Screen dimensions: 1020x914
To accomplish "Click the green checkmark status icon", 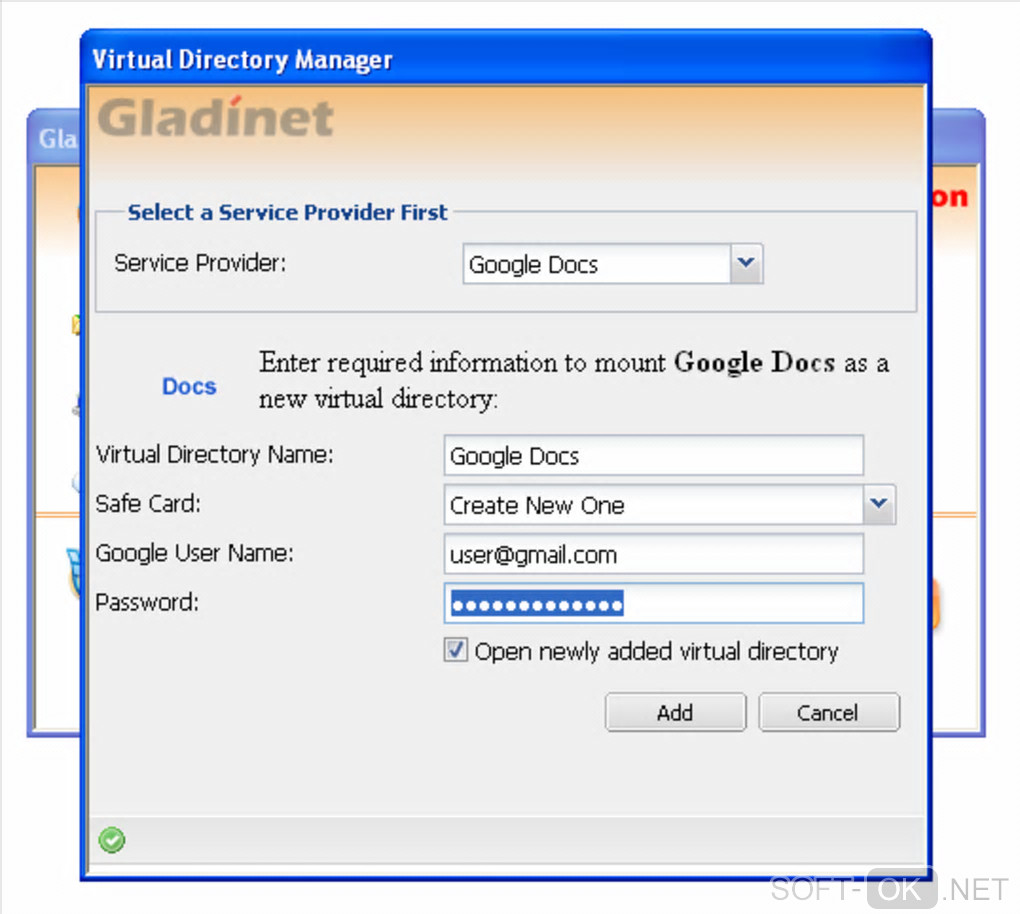I will click(112, 839).
